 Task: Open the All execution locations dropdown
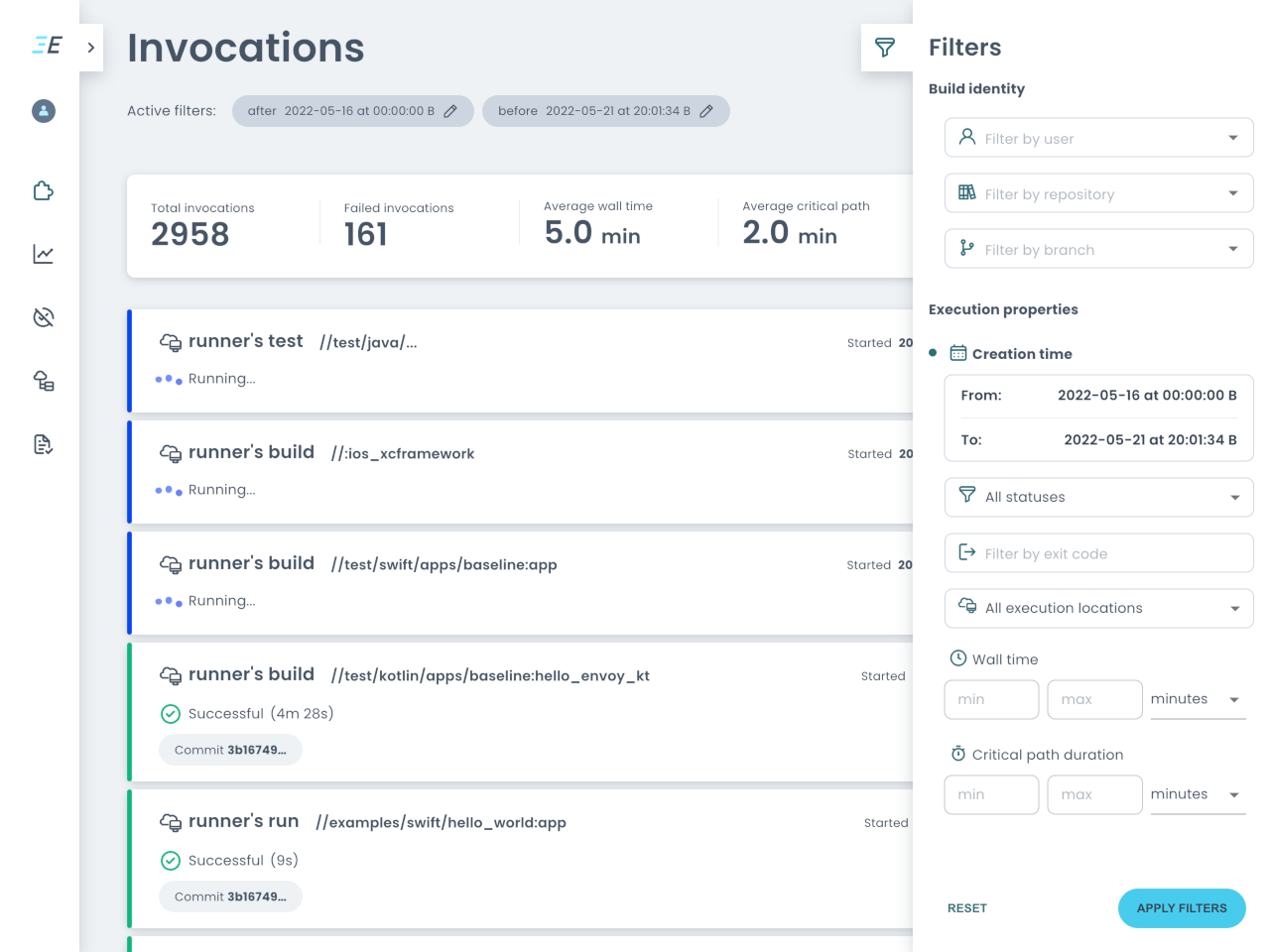pos(1099,608)
